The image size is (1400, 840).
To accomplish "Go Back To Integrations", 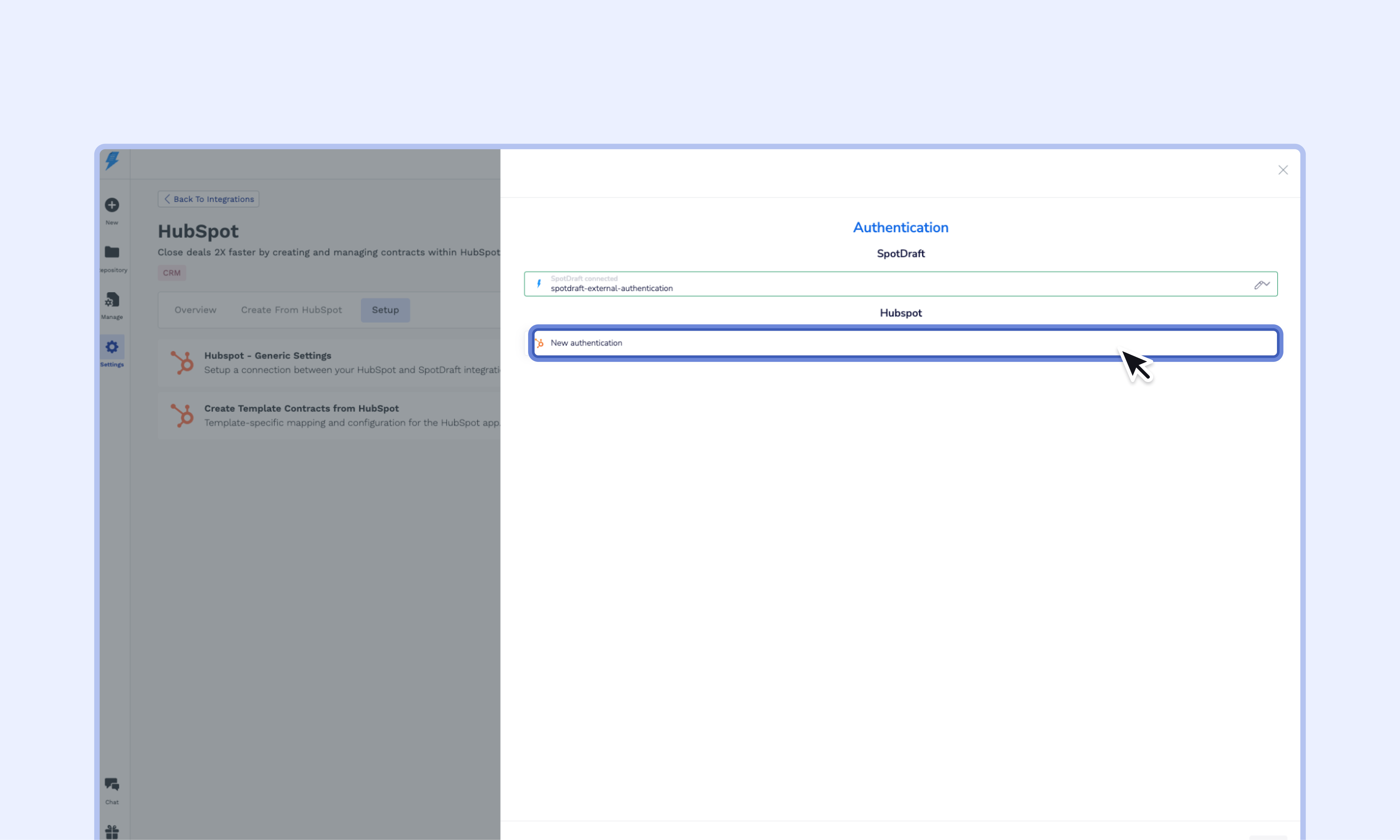I will (208, 199).
